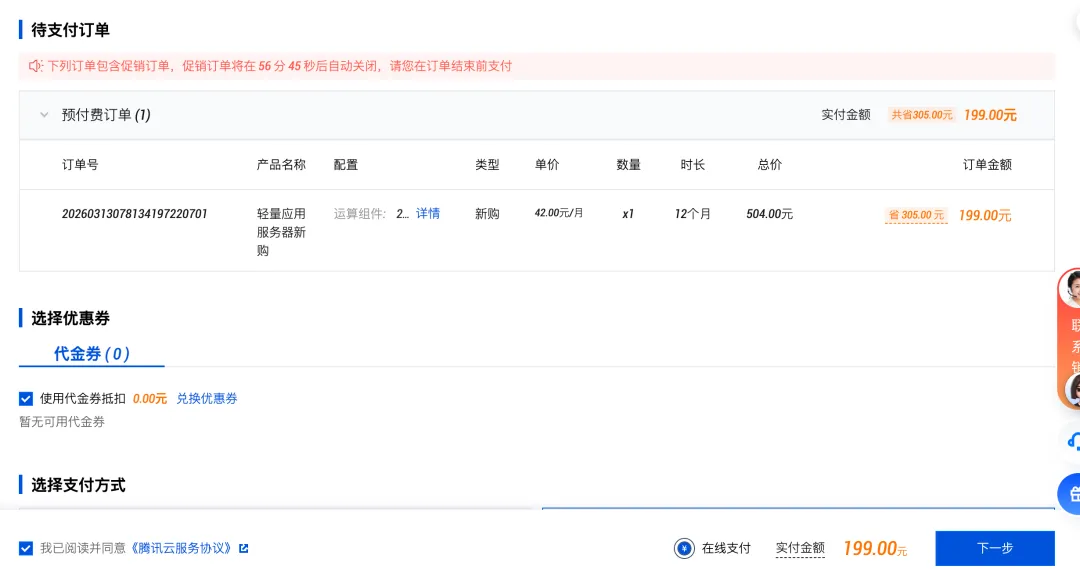Click the 兑换优惠券 link
Screen dimensions: 1080x573
207,399
